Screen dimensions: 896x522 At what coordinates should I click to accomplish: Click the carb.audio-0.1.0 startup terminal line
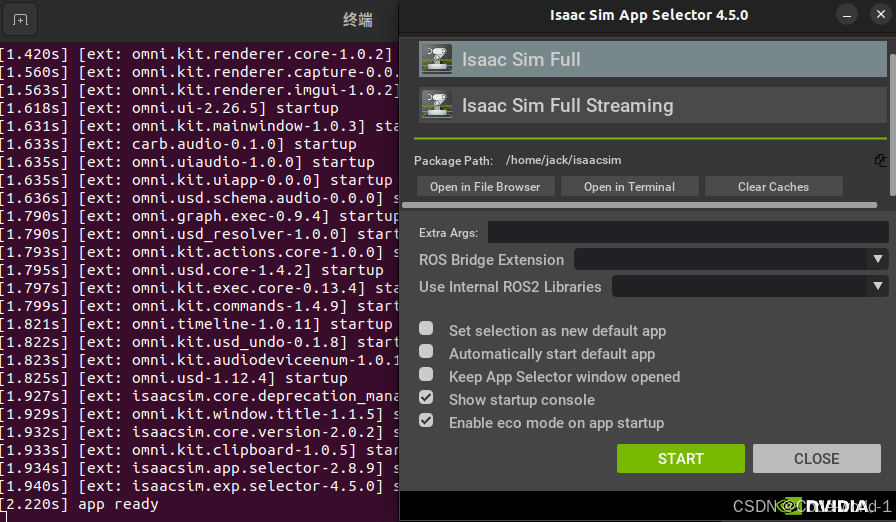point(178,144)
